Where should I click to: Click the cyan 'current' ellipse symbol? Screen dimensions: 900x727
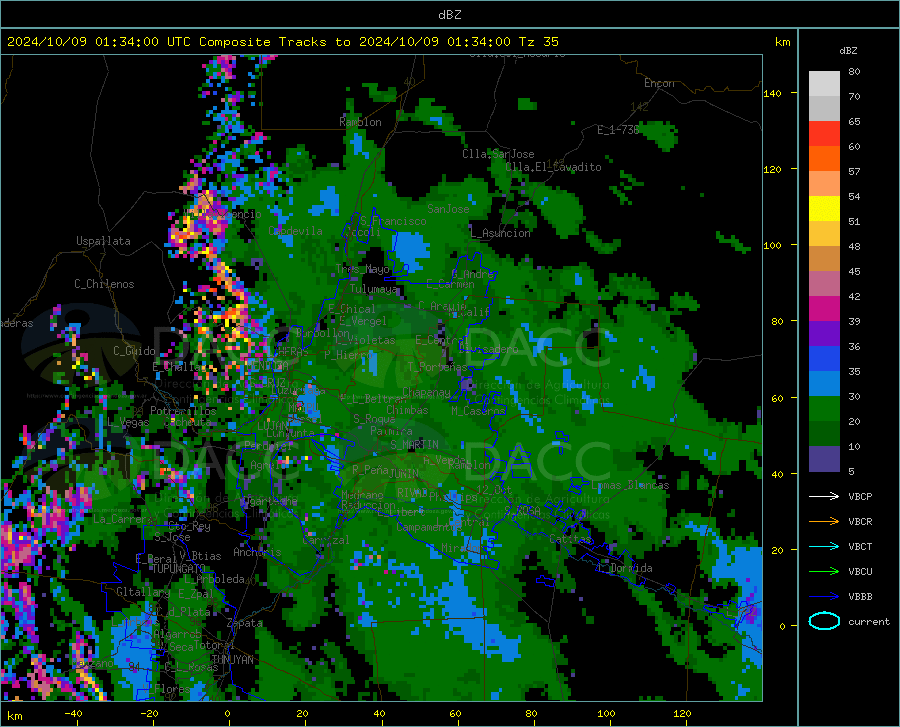pos(824,621)
